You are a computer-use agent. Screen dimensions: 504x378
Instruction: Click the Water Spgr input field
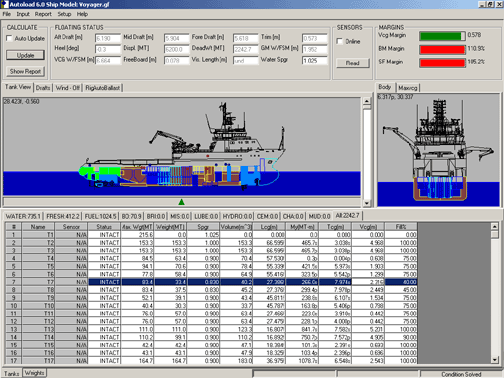pyautogui.click(x=315, y=61)
